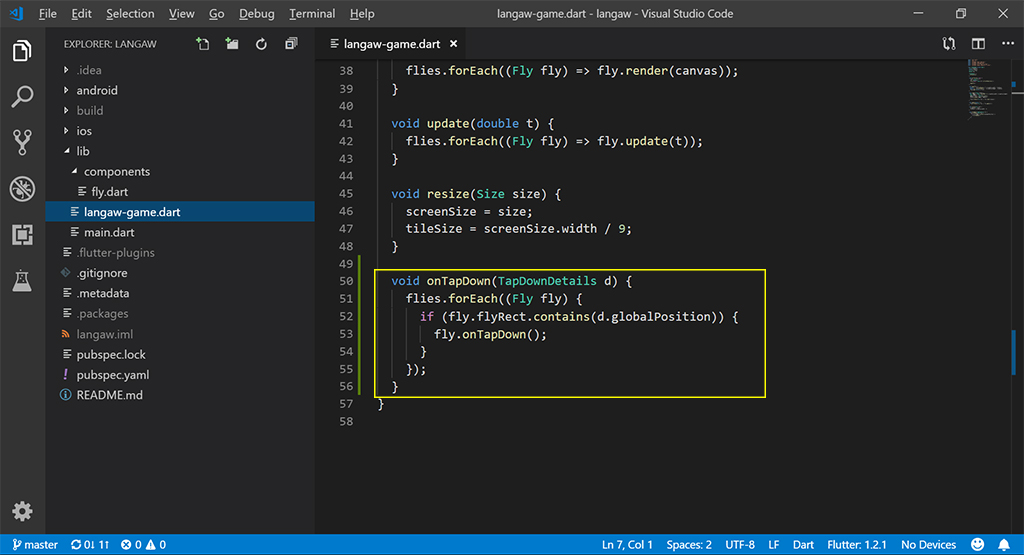This screenshot has height=555, width=1024.
Task: Refresh the Explorer file tree
Action: 261,44
